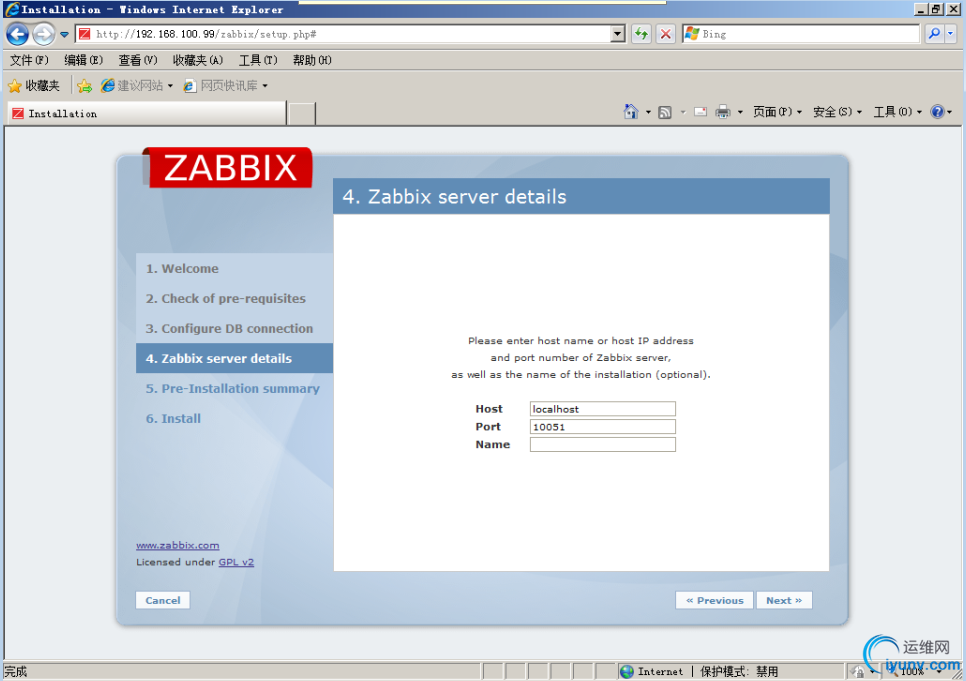Screen dimensions: 966x681
Task: Click the blue Help question mark icon
Action: coord(938,112)
